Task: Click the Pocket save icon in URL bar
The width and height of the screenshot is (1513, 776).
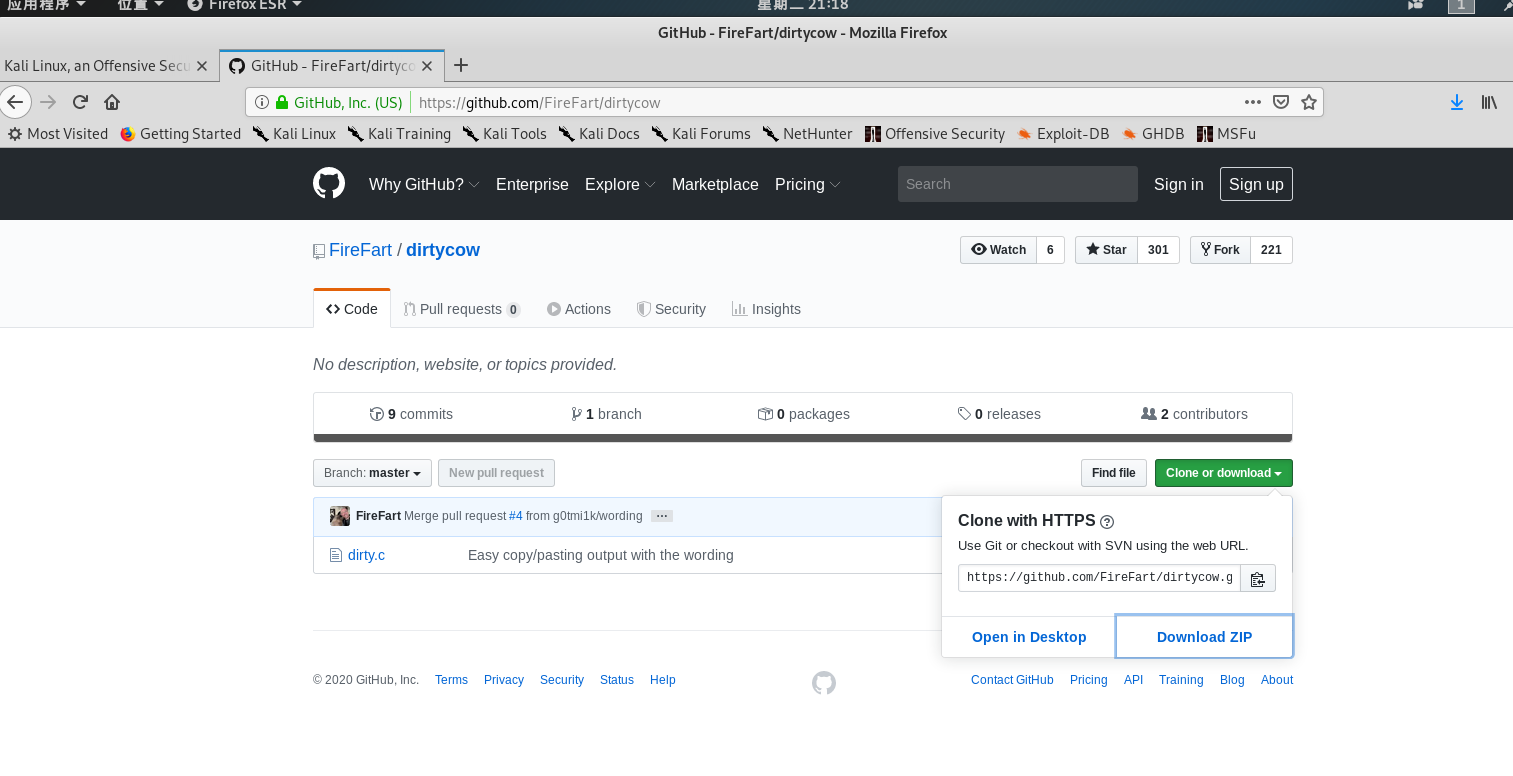Action: click(x=1280, y=102)
